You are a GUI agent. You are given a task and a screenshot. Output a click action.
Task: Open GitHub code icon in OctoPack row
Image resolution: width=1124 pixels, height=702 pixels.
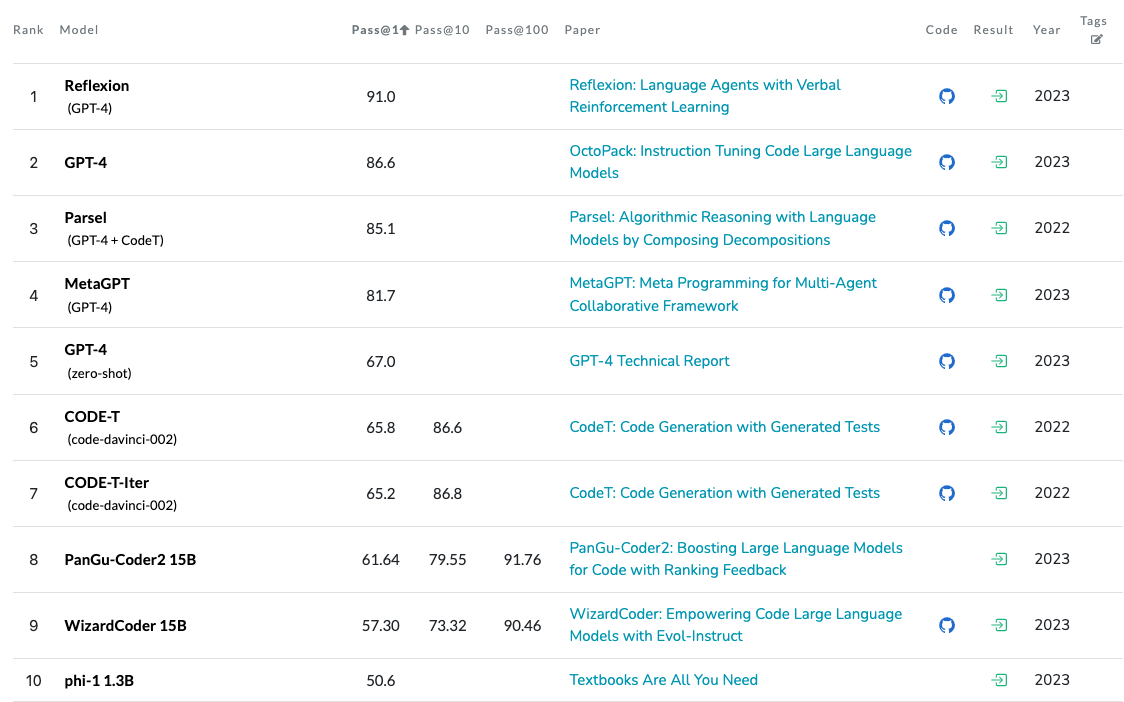(947, 162)
